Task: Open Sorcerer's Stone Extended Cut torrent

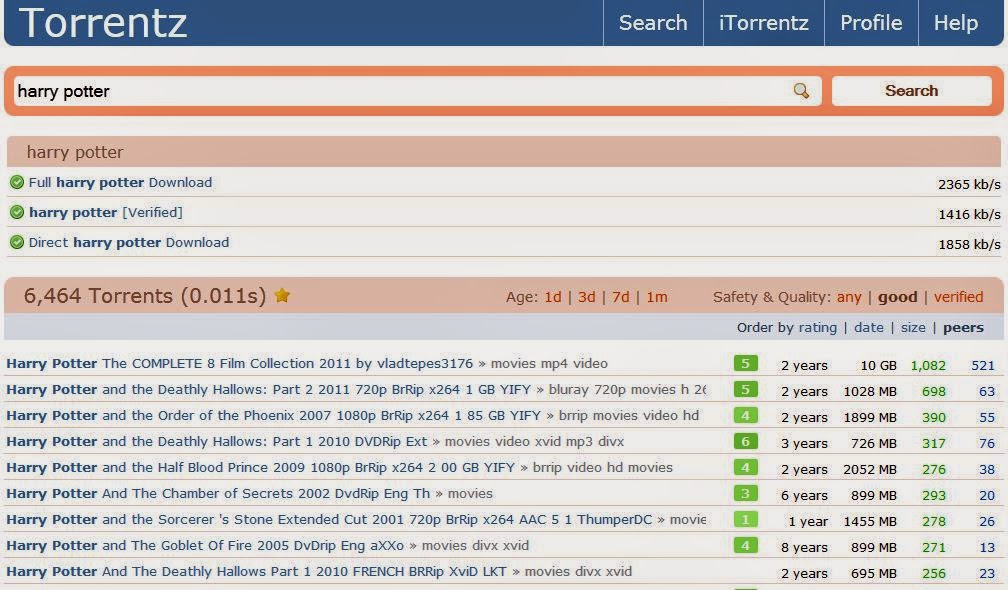Action: (328, 519)
